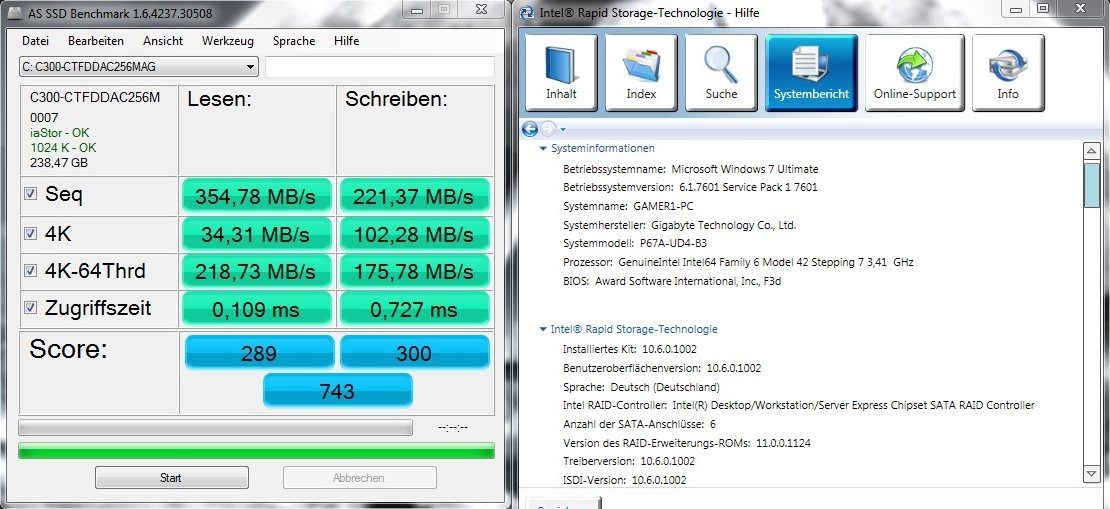Image resolution: width=1110 pixels, height=509 pixels.
Task: Click the grey benchmark progress bar
Action: [x=215, y=428]
